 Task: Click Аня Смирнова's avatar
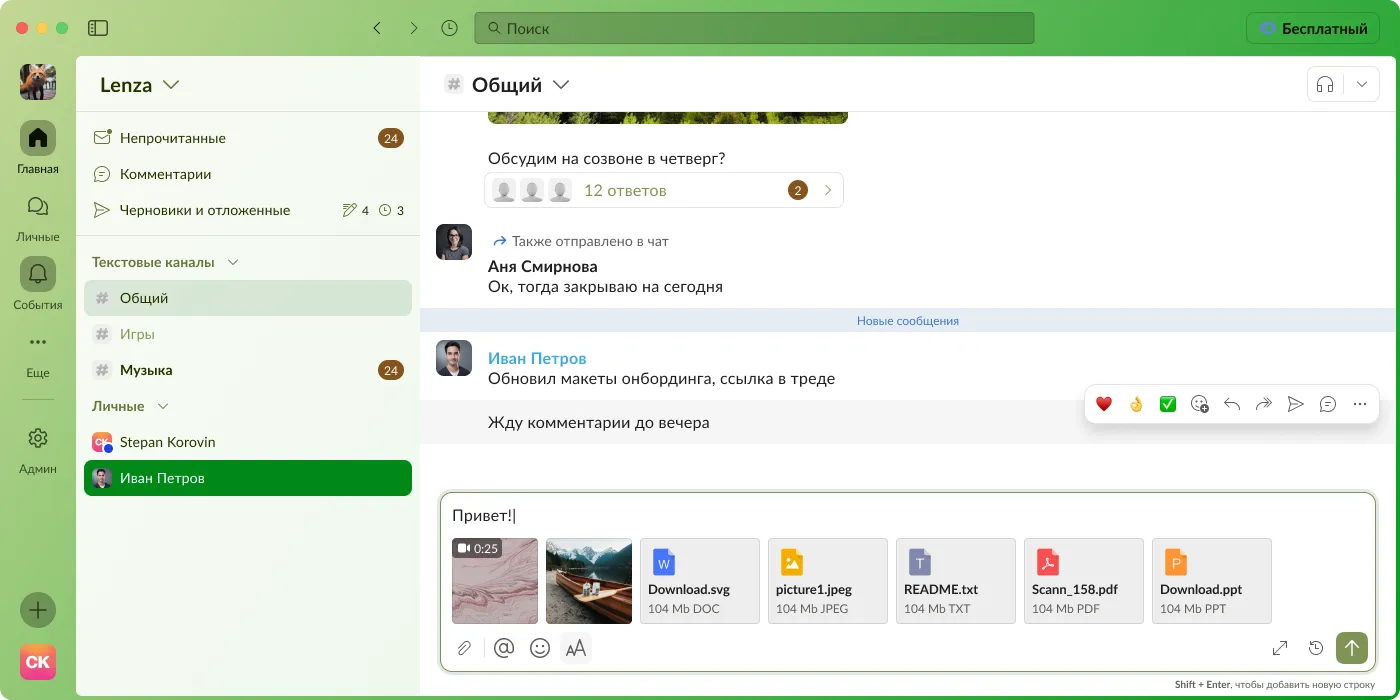tap(454, 242)
